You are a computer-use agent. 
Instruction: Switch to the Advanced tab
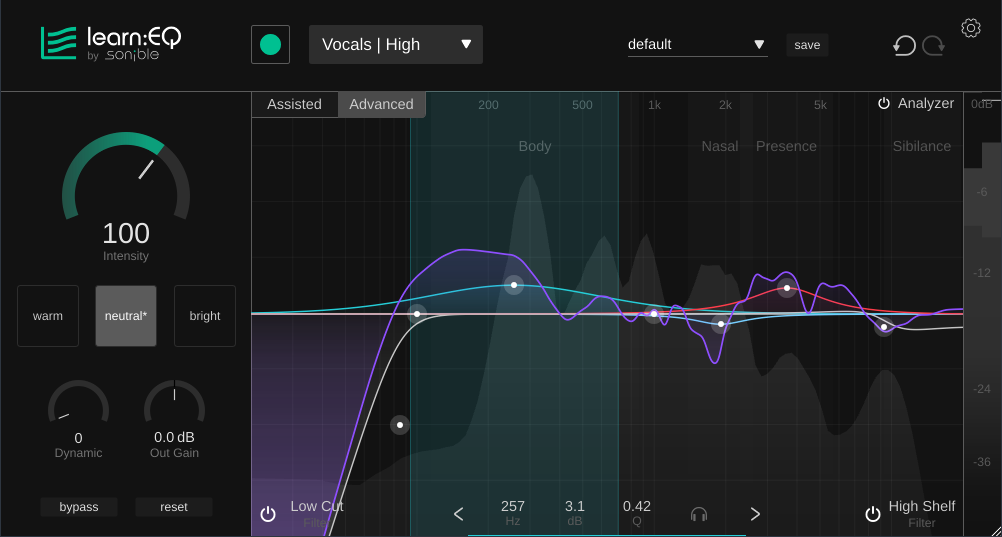click(381, 104)
